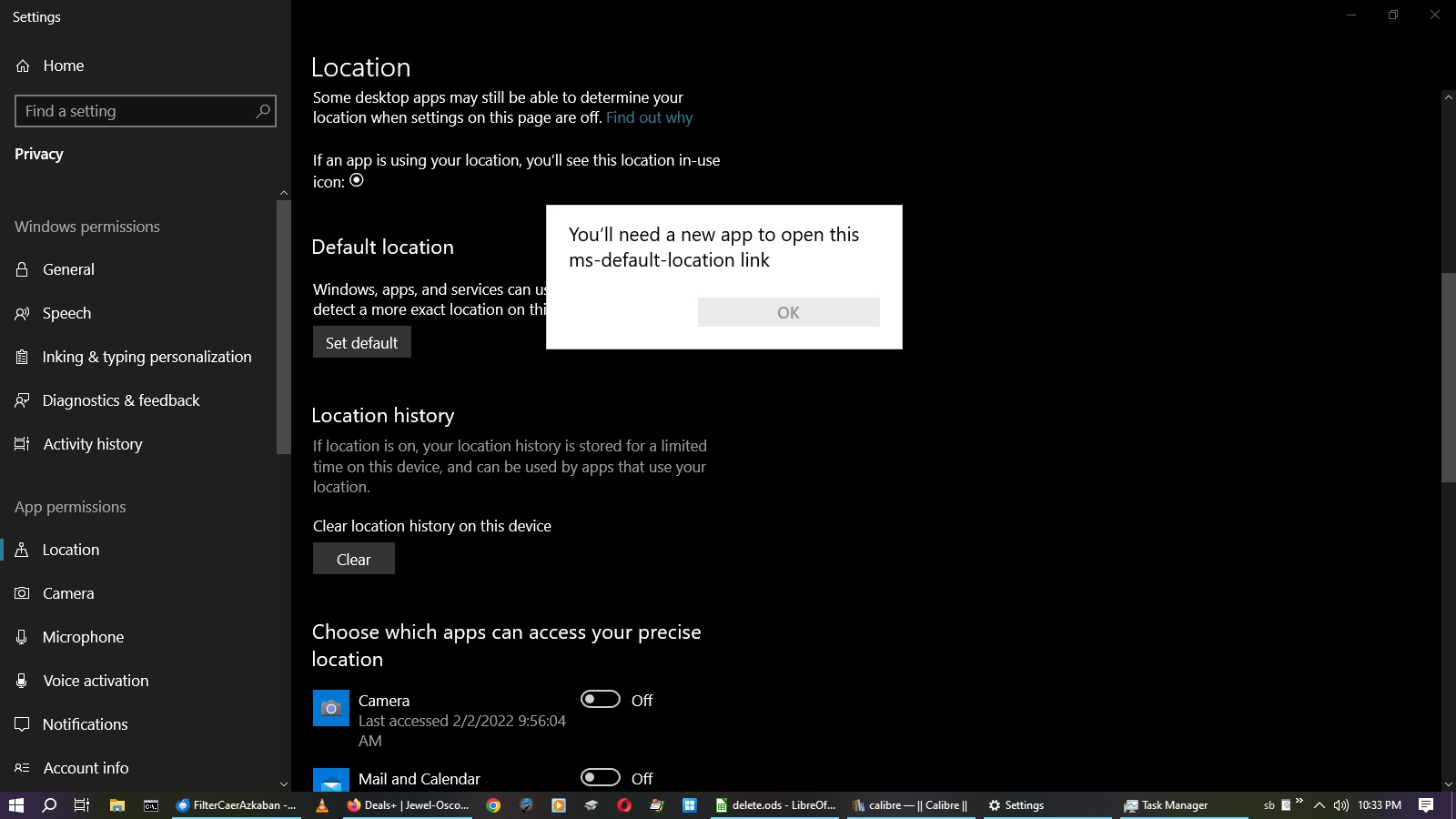The image size is (1456, 819).
Task: Click main page scrollbar up arrow
Action: pyautogui.click(x=1449, y=96)
